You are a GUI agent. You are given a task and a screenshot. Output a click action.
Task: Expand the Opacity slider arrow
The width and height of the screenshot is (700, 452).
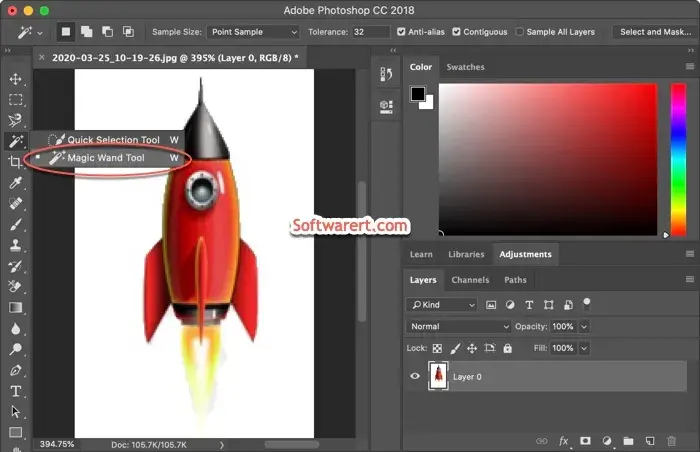click(x=584, y=326)
